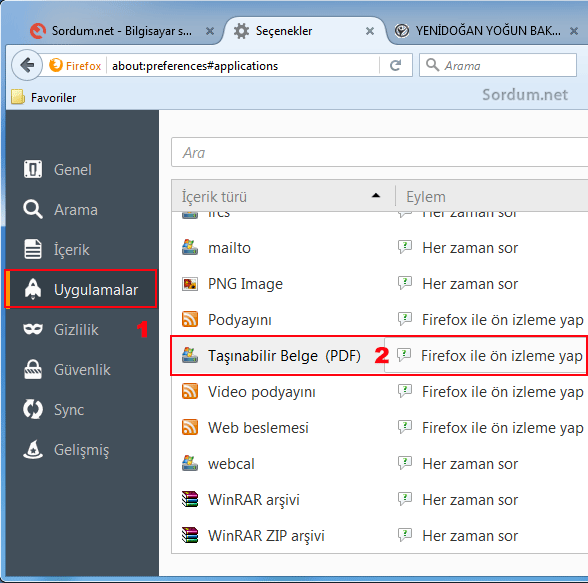The width and height of the screenshot is (588, 583).
Task: Select the Uygulamalar rocket icon
Action: [x=33, y=289]
